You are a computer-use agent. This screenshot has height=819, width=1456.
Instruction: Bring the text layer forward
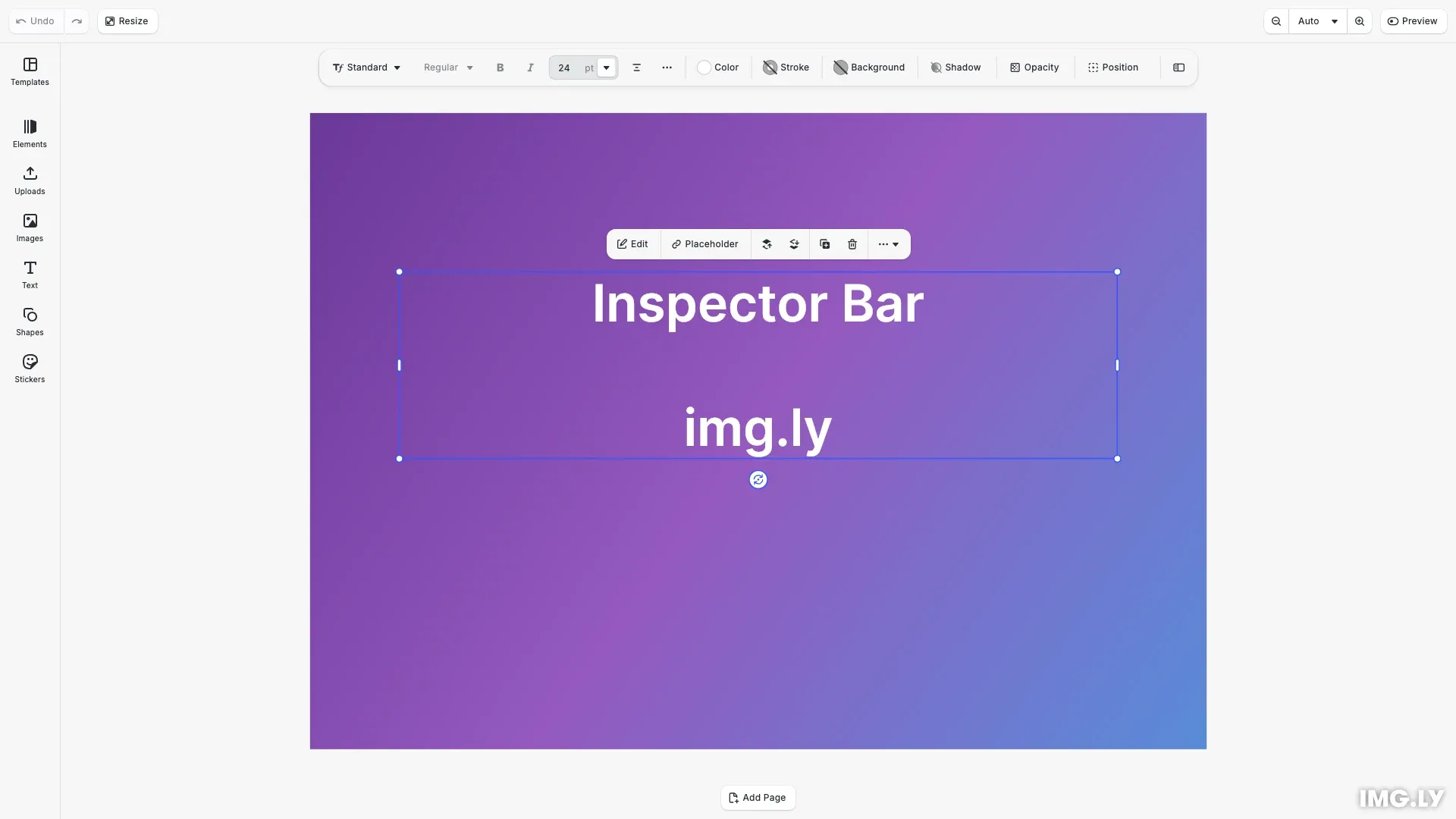(x=767, y=244)
